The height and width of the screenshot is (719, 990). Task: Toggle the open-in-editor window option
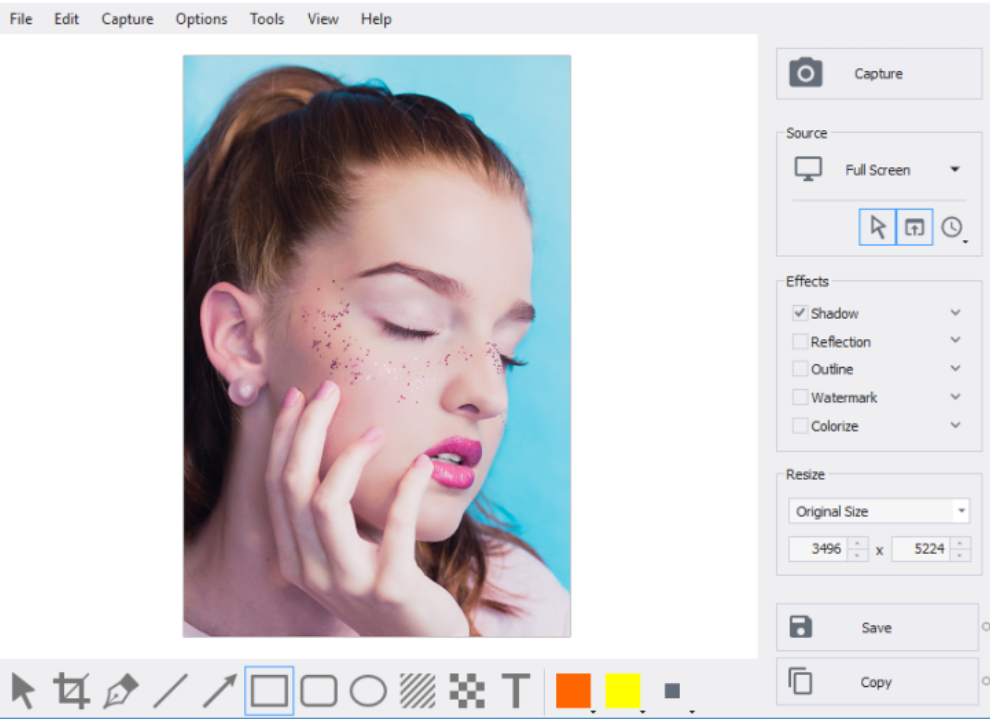tap(914, 227)
